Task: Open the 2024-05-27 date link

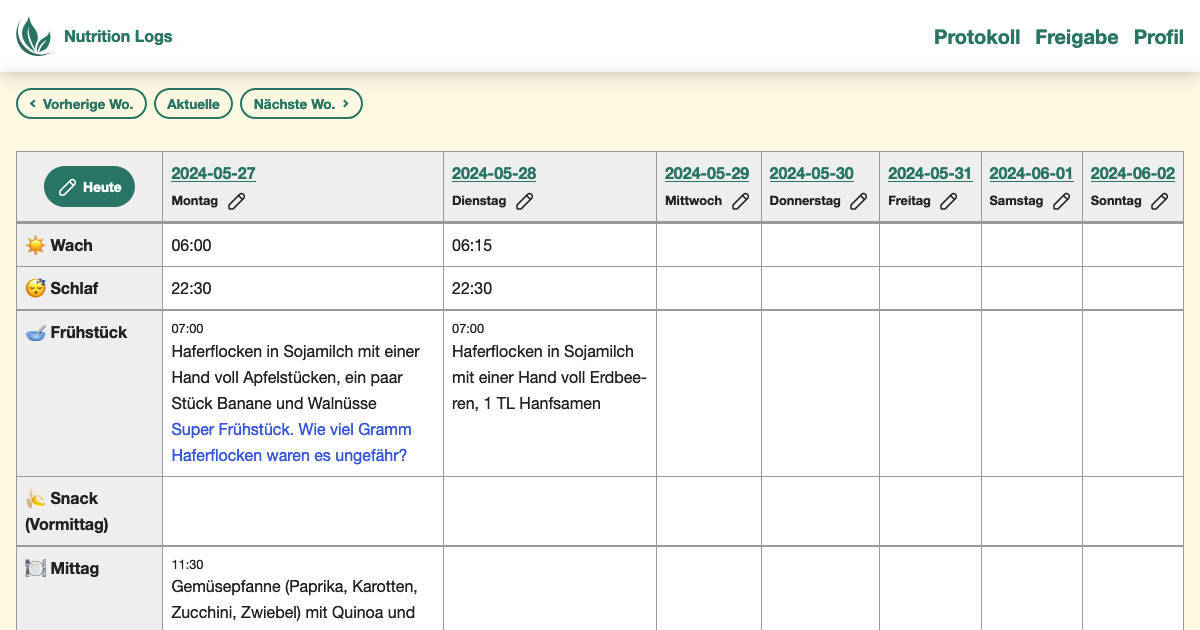Action: pos(213,173)
